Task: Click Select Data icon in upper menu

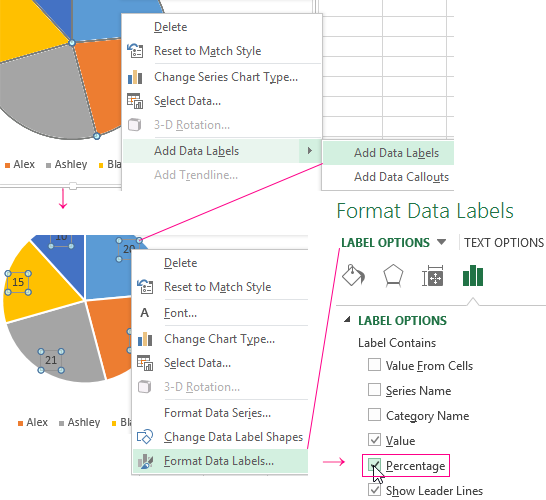Action: tap(135, 101)
